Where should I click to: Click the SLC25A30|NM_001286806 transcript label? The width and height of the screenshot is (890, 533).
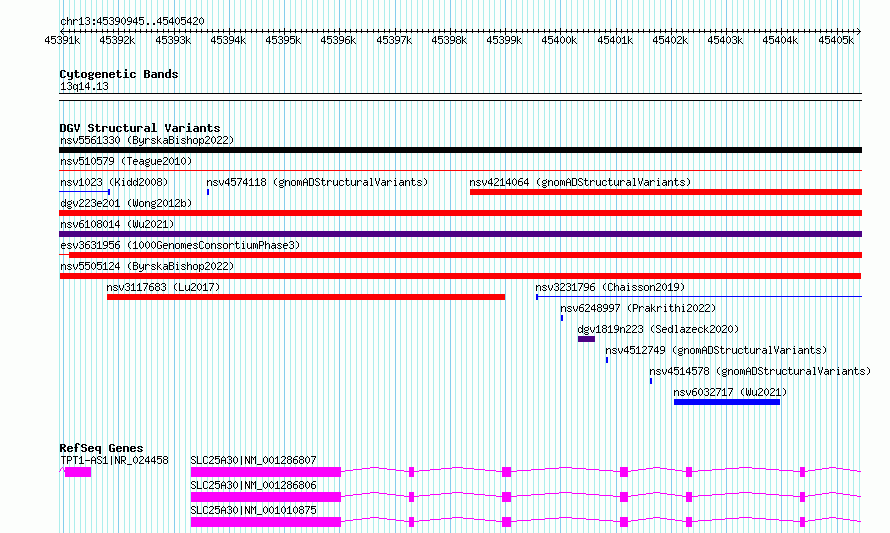click(253, 485)
